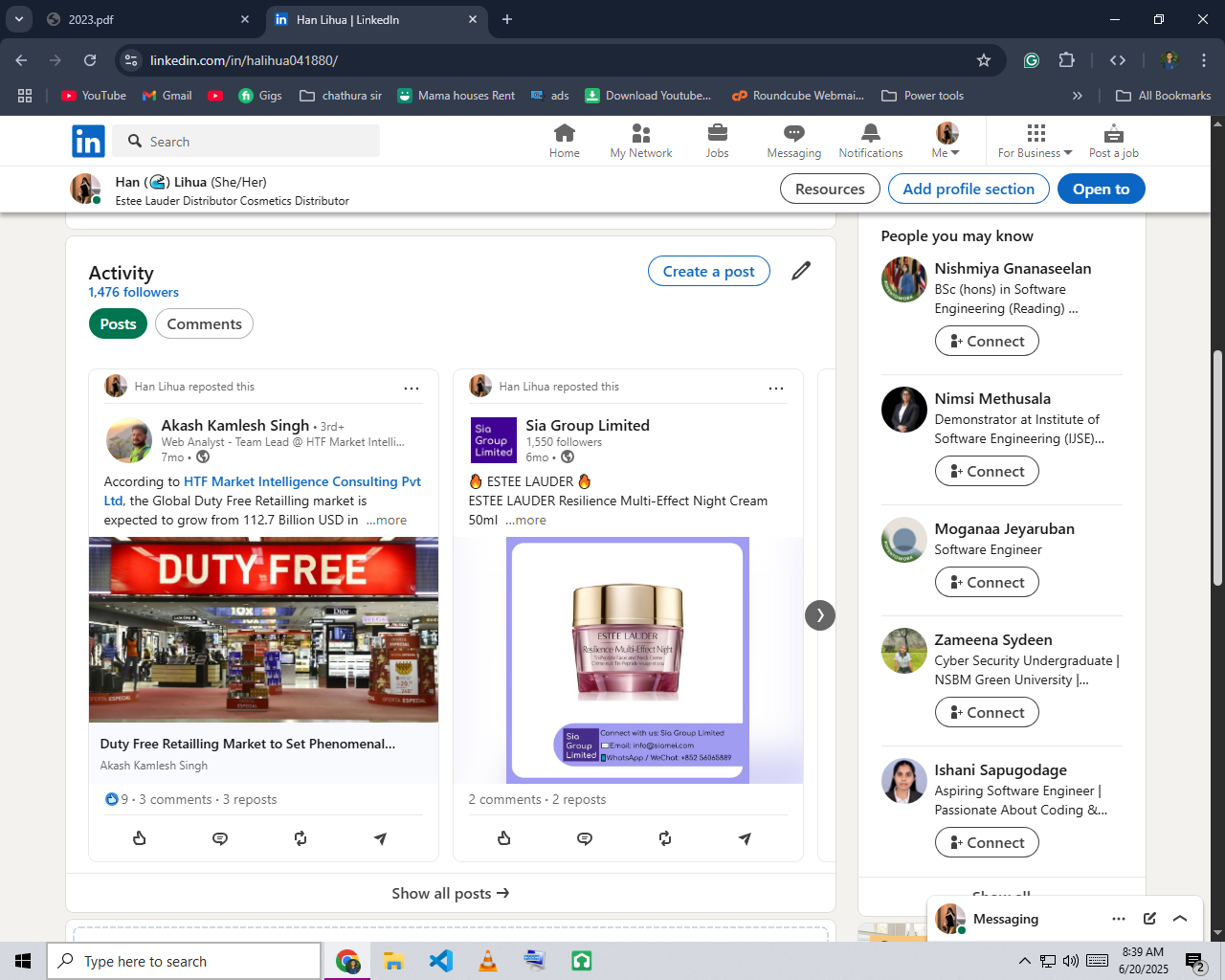This screenshot has height=980, width=1225.
Task: Click the Windows taskbar search box
Action: tap(184, 961)
